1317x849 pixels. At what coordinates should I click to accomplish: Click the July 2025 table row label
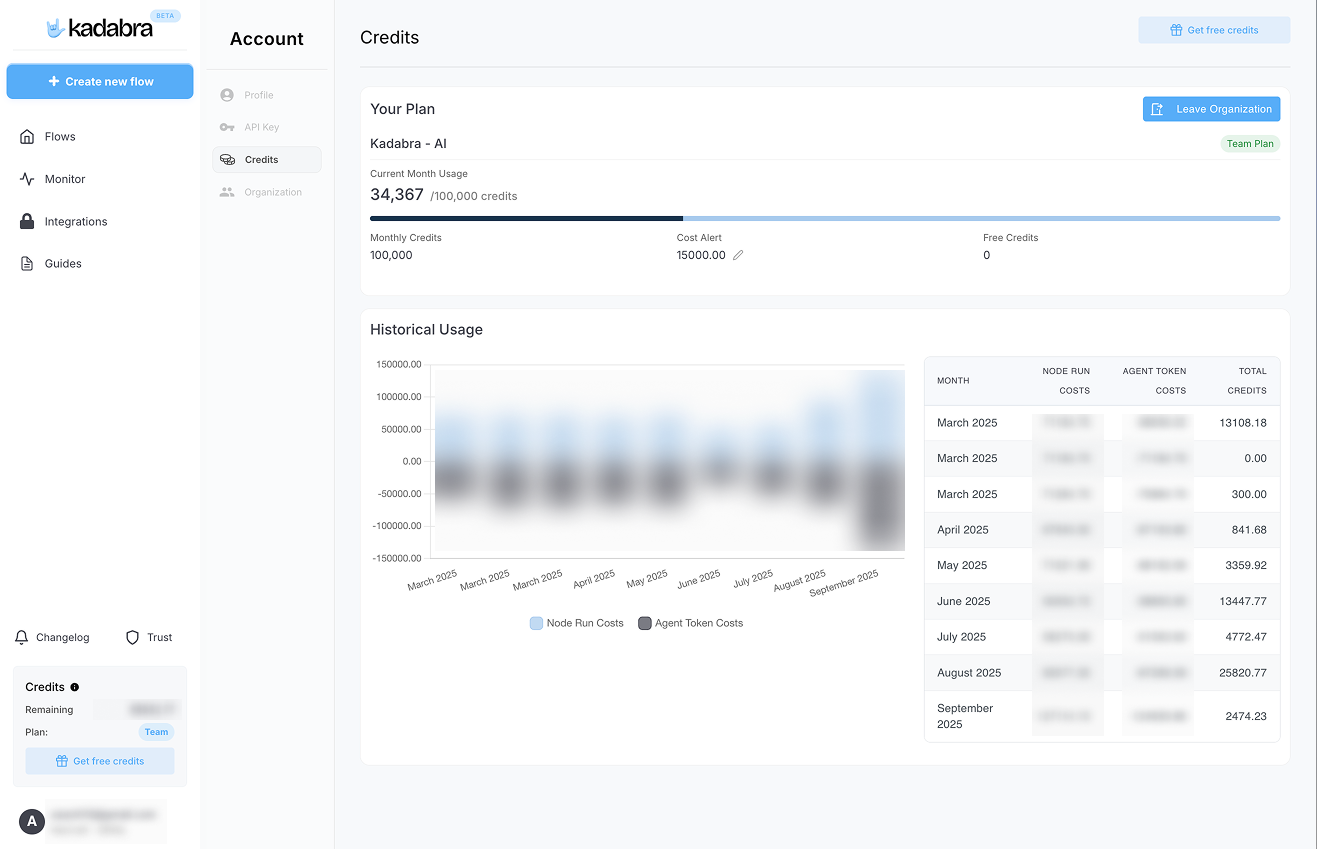(x=962, y=637)
